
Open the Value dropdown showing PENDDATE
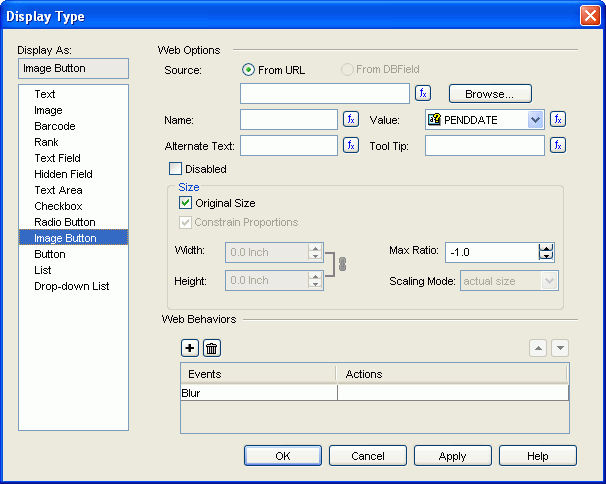point(535,119)
